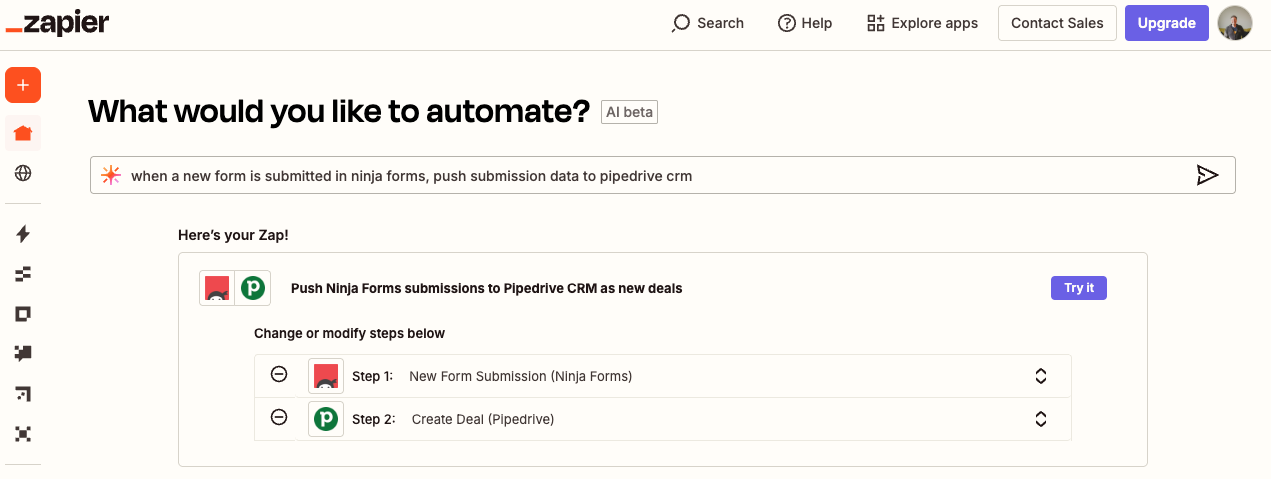Click the Zap title about Pipedrive deals

pos(486,288)
